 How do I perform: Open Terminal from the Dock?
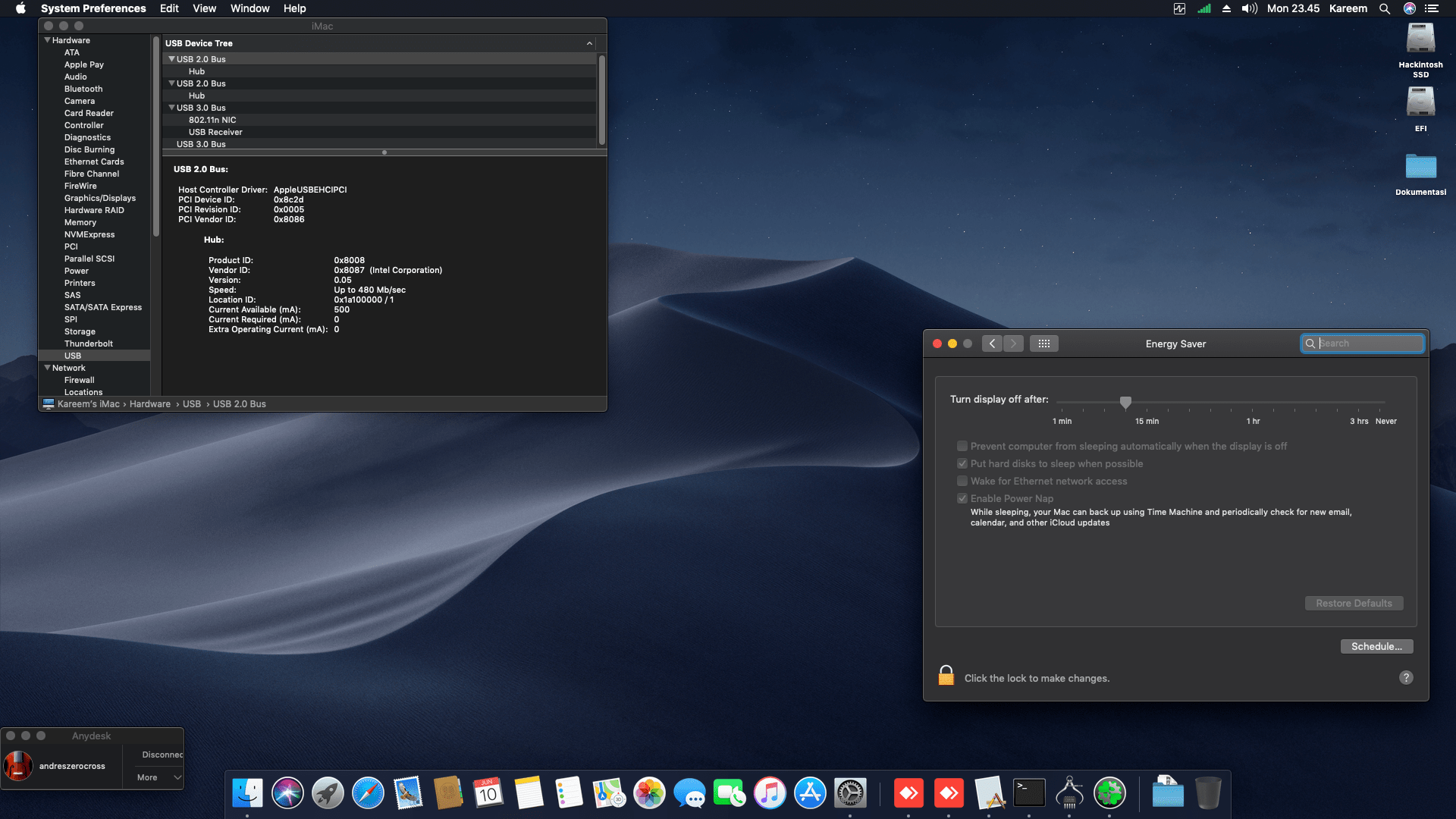click(1030, 792)
